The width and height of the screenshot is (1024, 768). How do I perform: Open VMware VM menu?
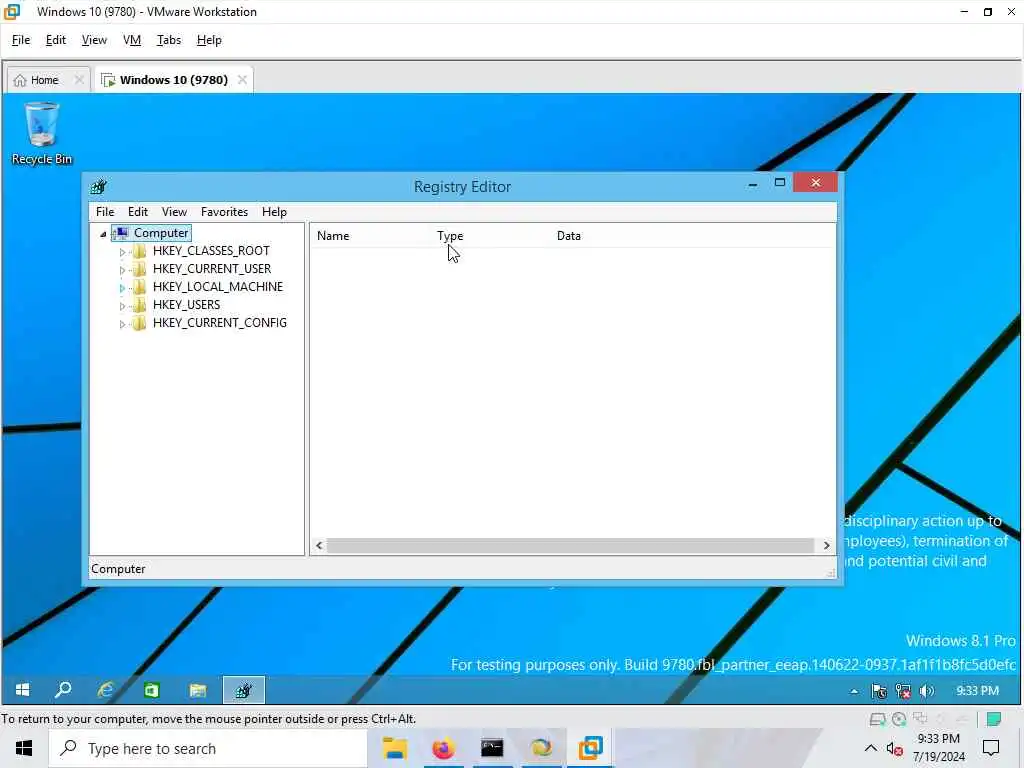point(132,40)
